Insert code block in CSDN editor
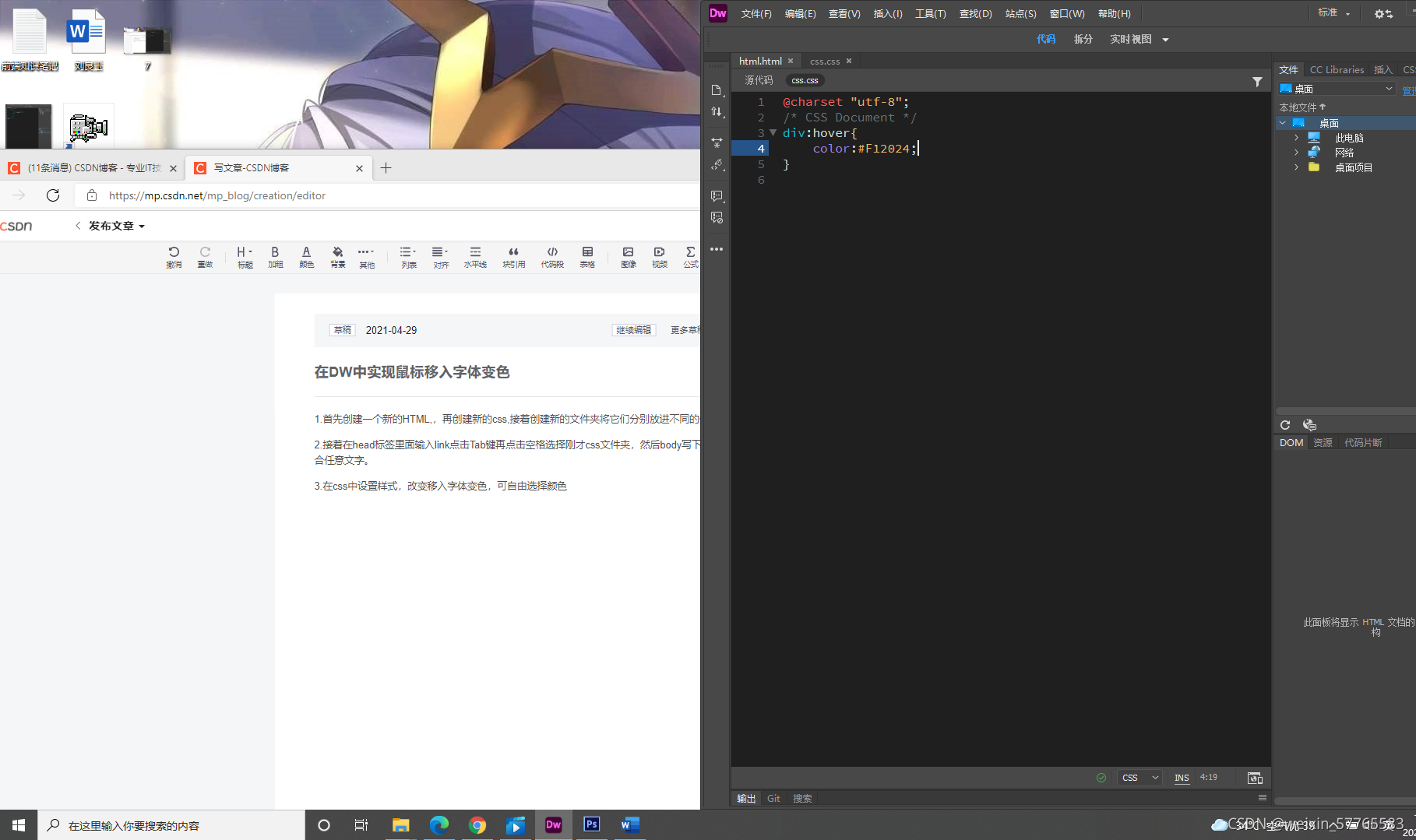 (552, 256)
